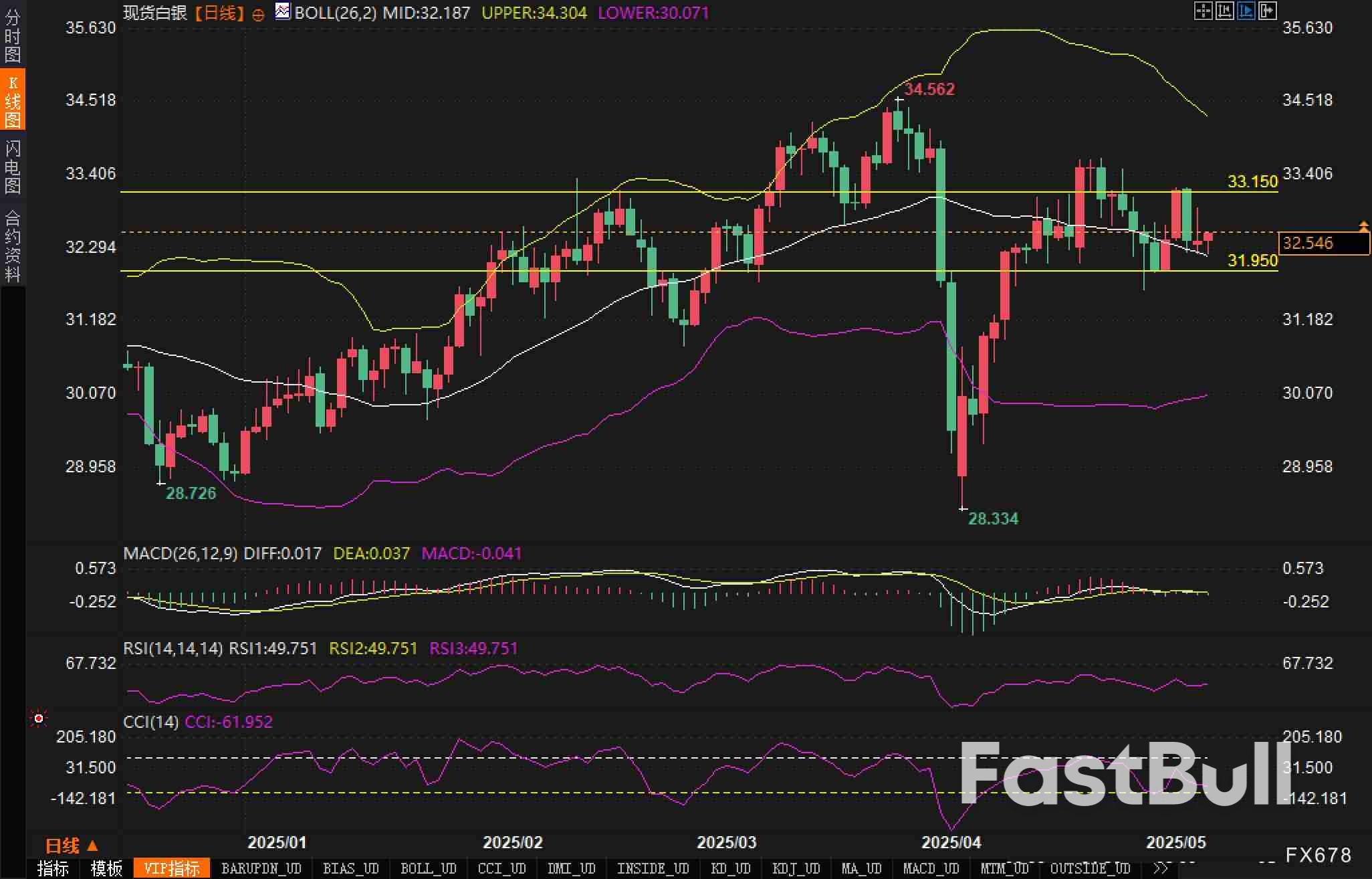
Task: Click the BOLL indicator chart icon
Action: pyautogui.click(x=283, y=11)
